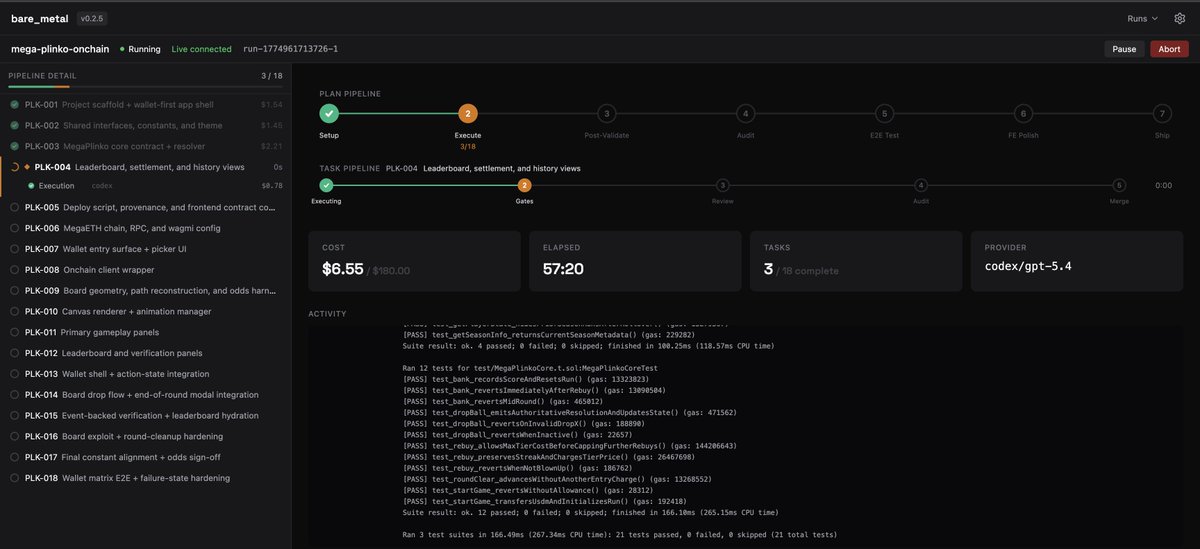Click the FE Polish stage 6 marker
This screenshot has height=549, width=1200.
point(1022,113)
